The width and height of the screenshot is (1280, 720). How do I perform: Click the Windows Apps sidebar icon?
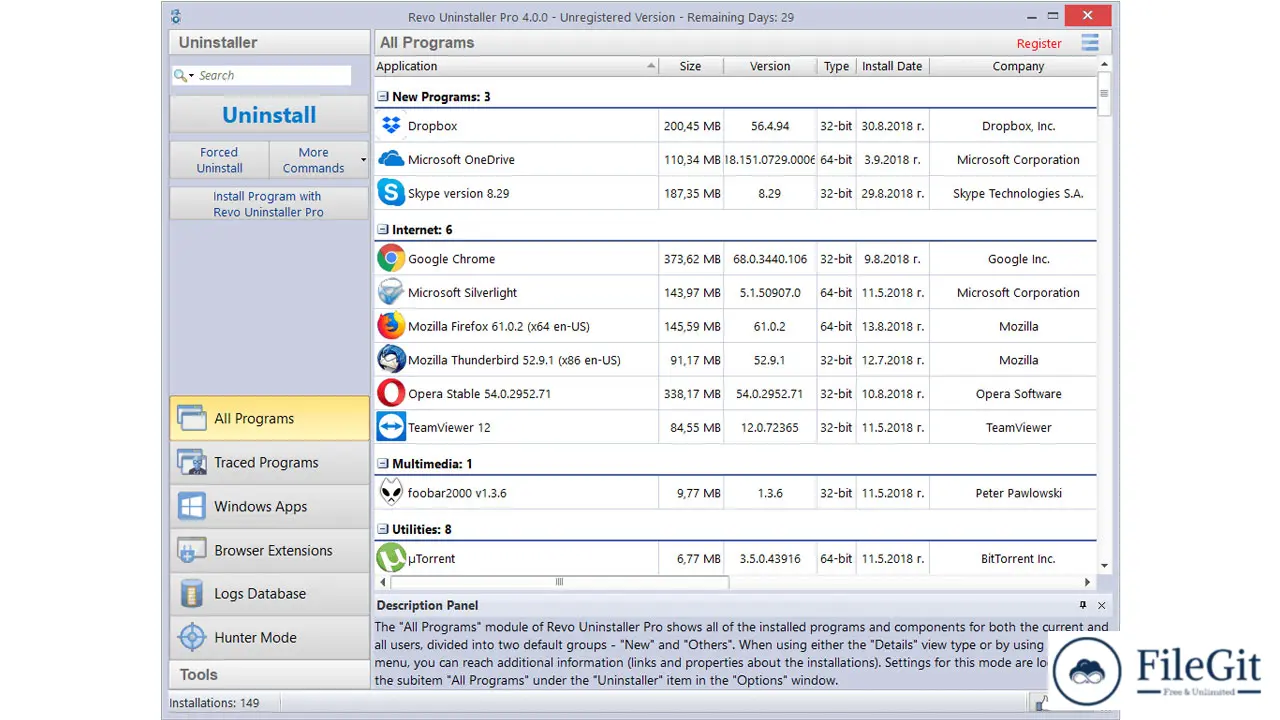[x=192, y=506]
